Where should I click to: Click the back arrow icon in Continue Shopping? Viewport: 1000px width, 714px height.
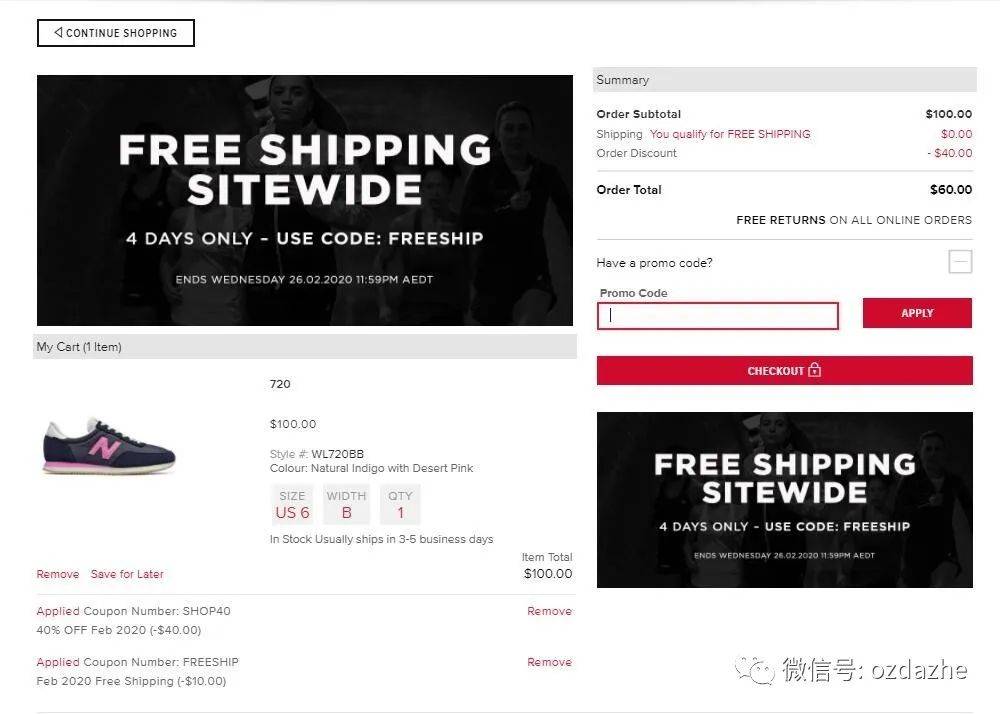click(x=58, y=32)
